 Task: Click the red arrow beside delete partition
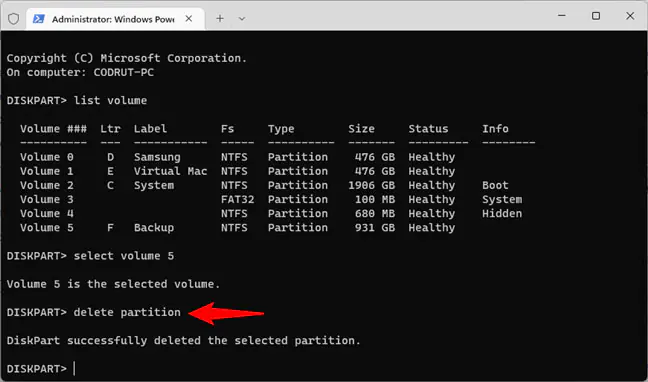click(x=226, y=313)
